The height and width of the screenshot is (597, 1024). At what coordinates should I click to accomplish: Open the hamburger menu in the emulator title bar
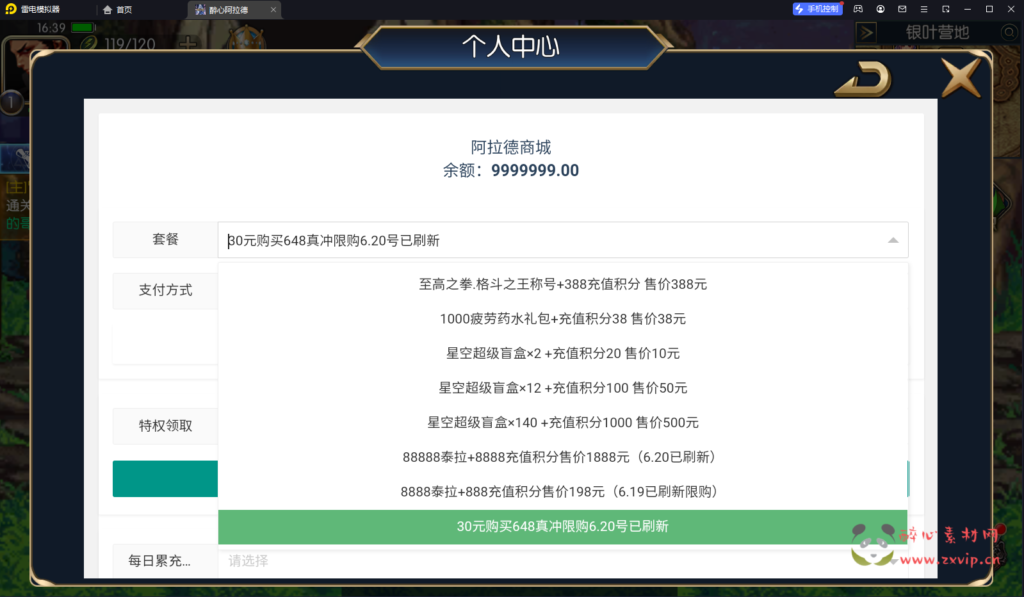pyautogui.click(x=923, y=8)
